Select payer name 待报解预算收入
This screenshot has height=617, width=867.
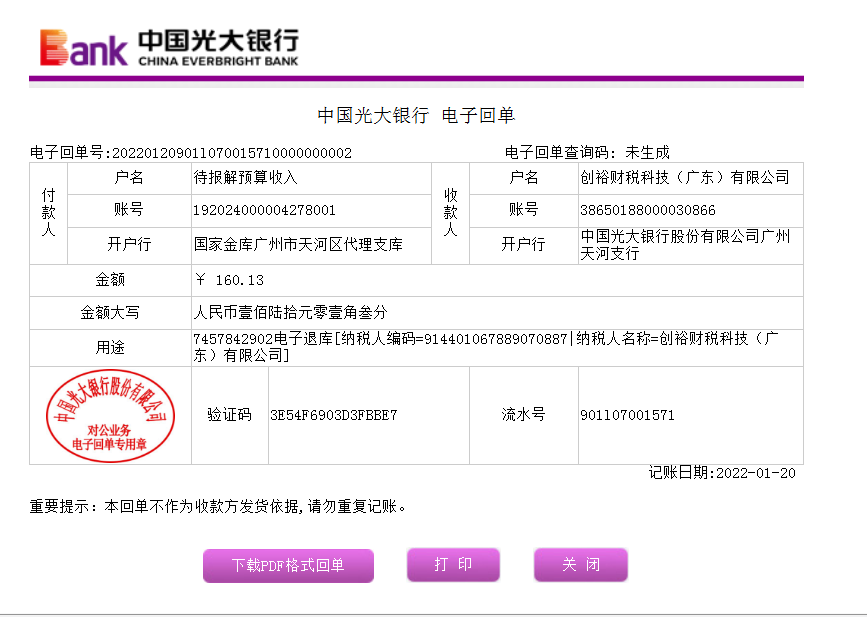point(246,177)
